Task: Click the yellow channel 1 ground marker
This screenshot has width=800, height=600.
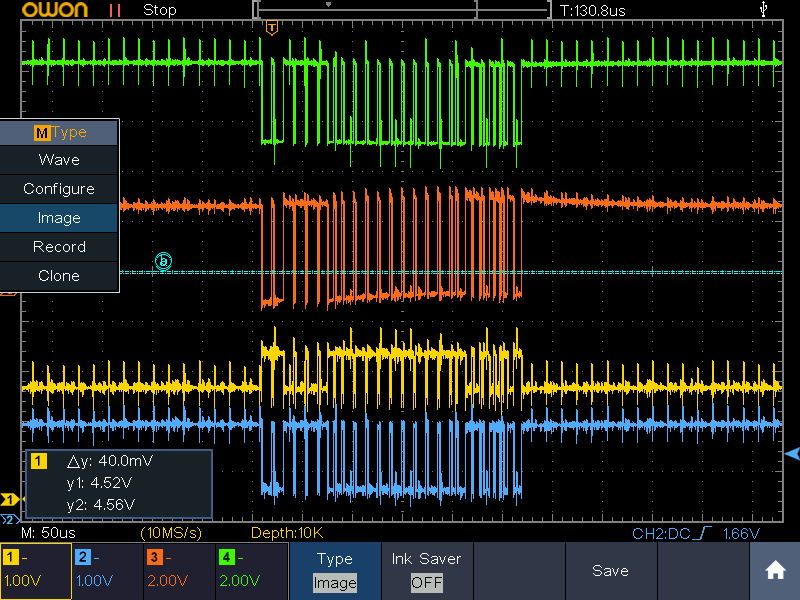Action: [10, 499]
